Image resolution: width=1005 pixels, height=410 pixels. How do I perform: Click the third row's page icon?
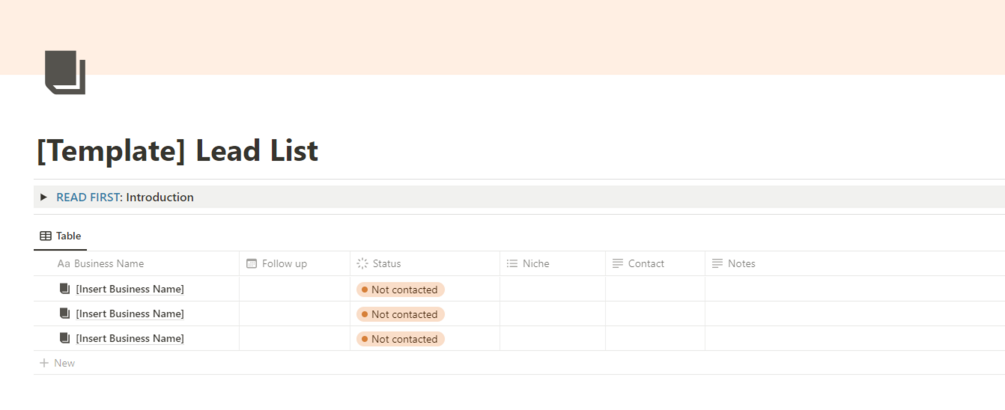[65, 338]
